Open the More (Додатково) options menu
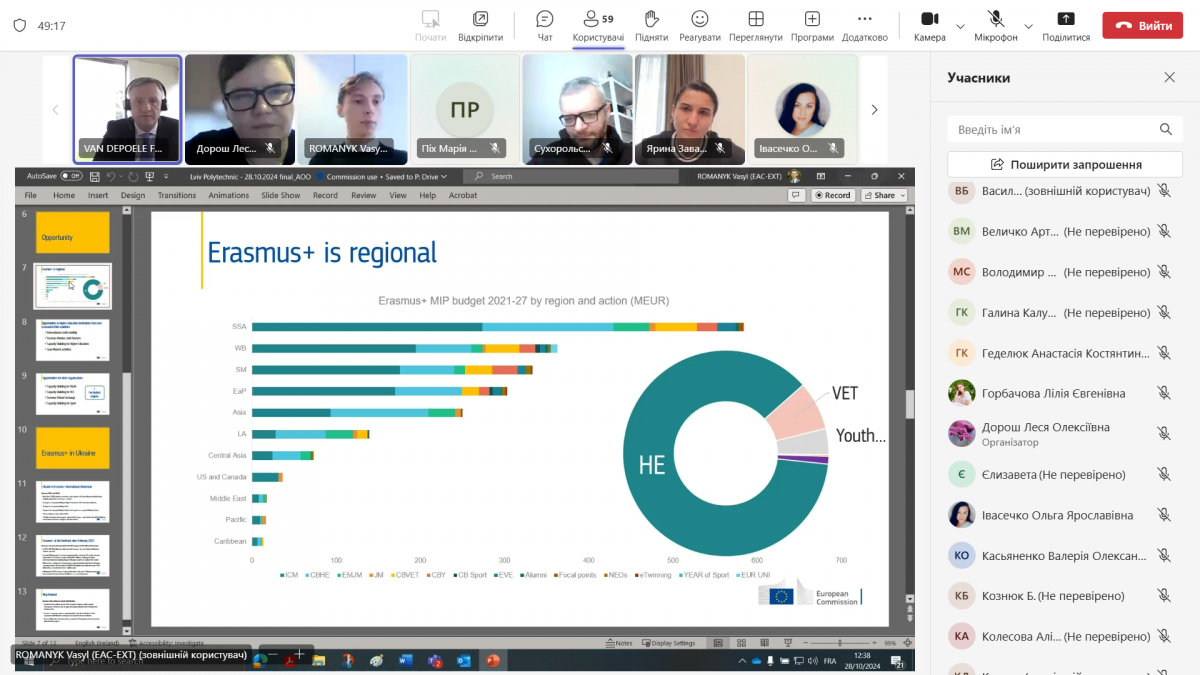Image resolution: width=1200 pixels, height=675 pixels. pyautogui.click(x=864, y=25)
